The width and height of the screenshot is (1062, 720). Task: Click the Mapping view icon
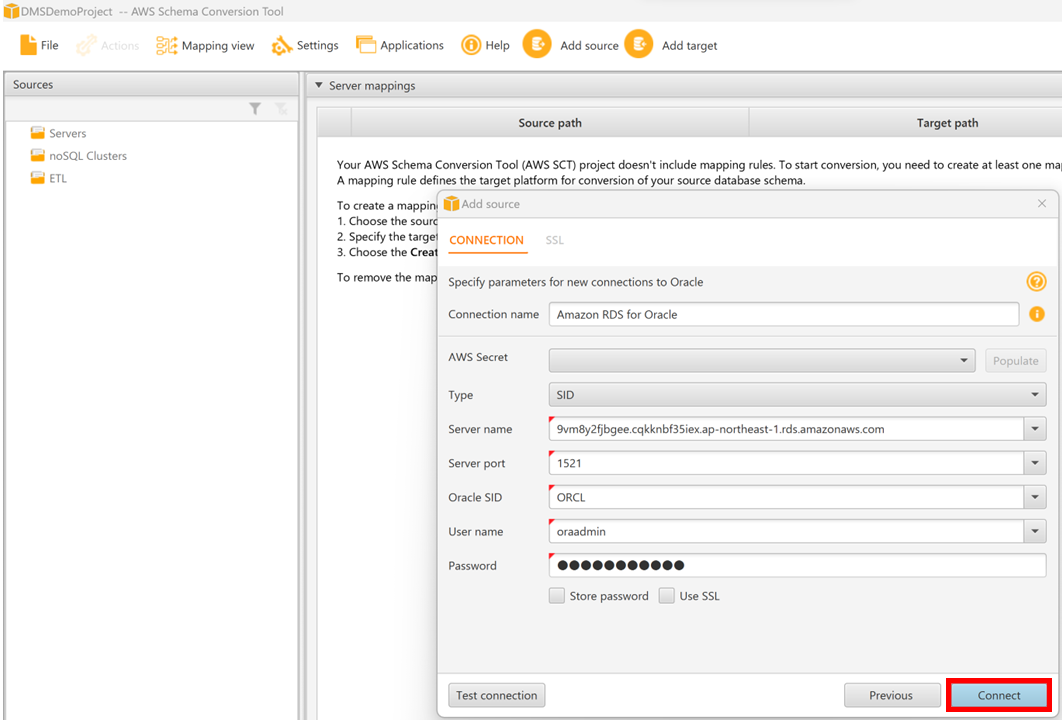(167, 45)
